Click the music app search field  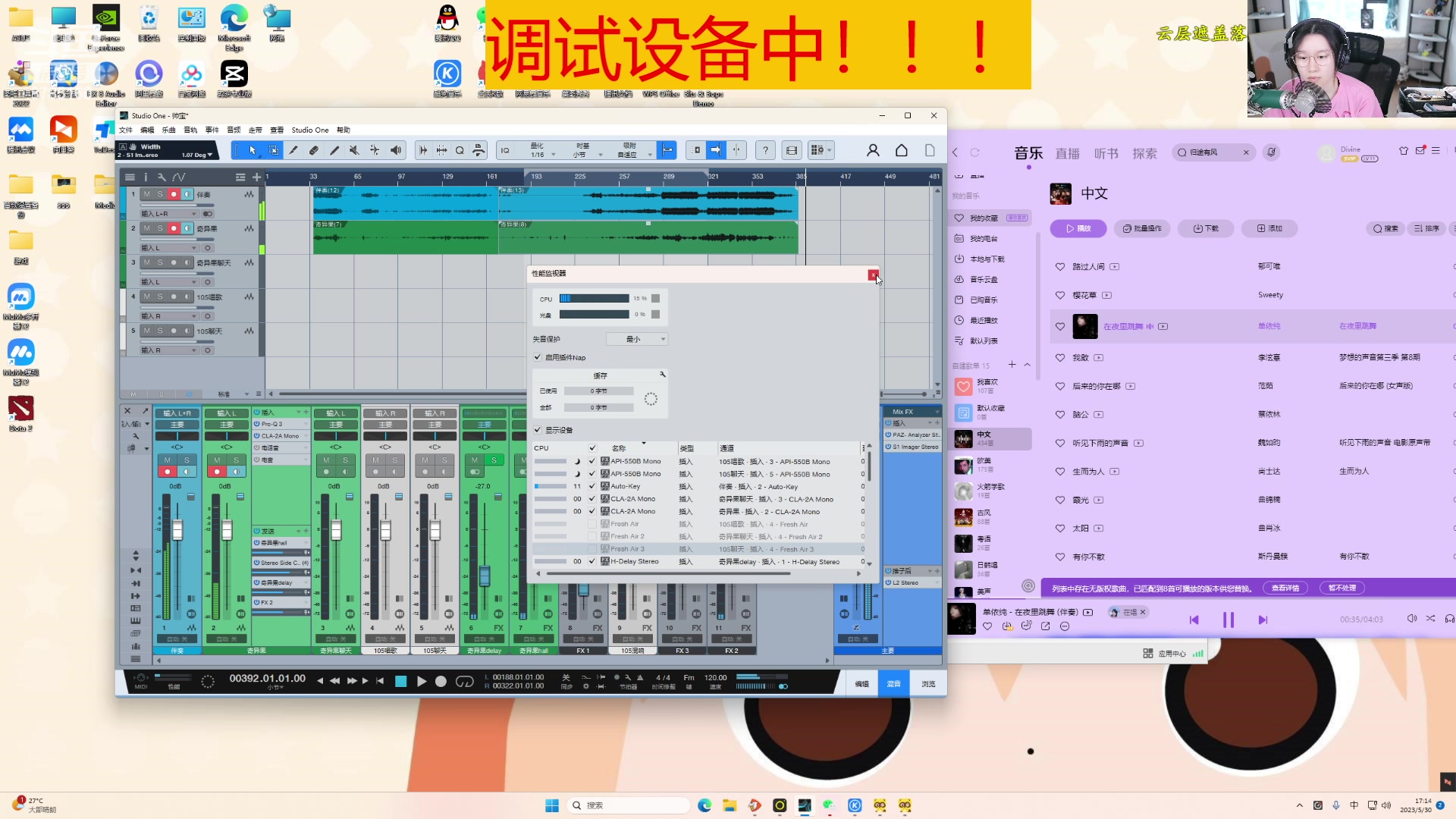tap(1213, 152)
